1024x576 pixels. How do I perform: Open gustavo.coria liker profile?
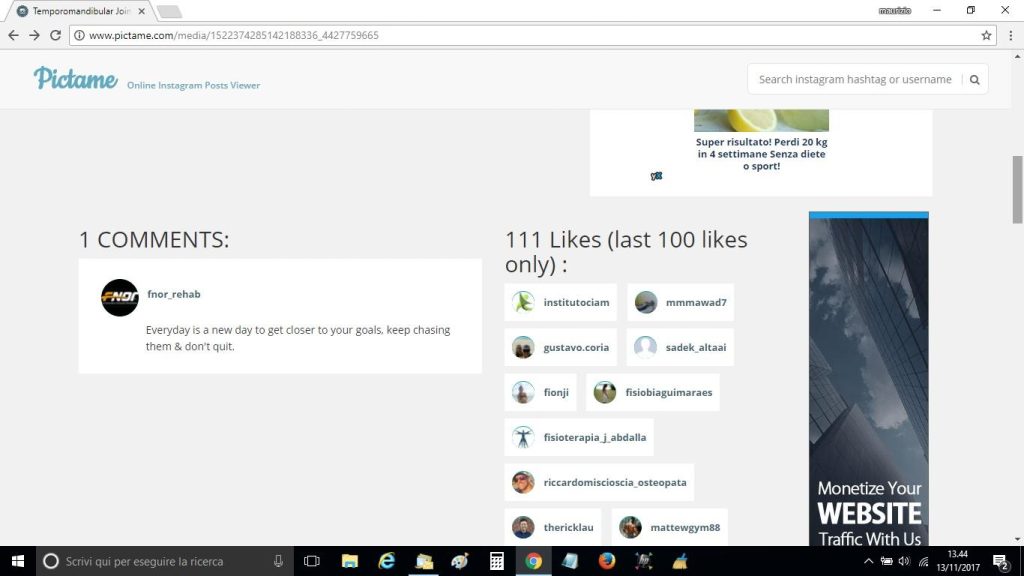click(x=560, y=347)
